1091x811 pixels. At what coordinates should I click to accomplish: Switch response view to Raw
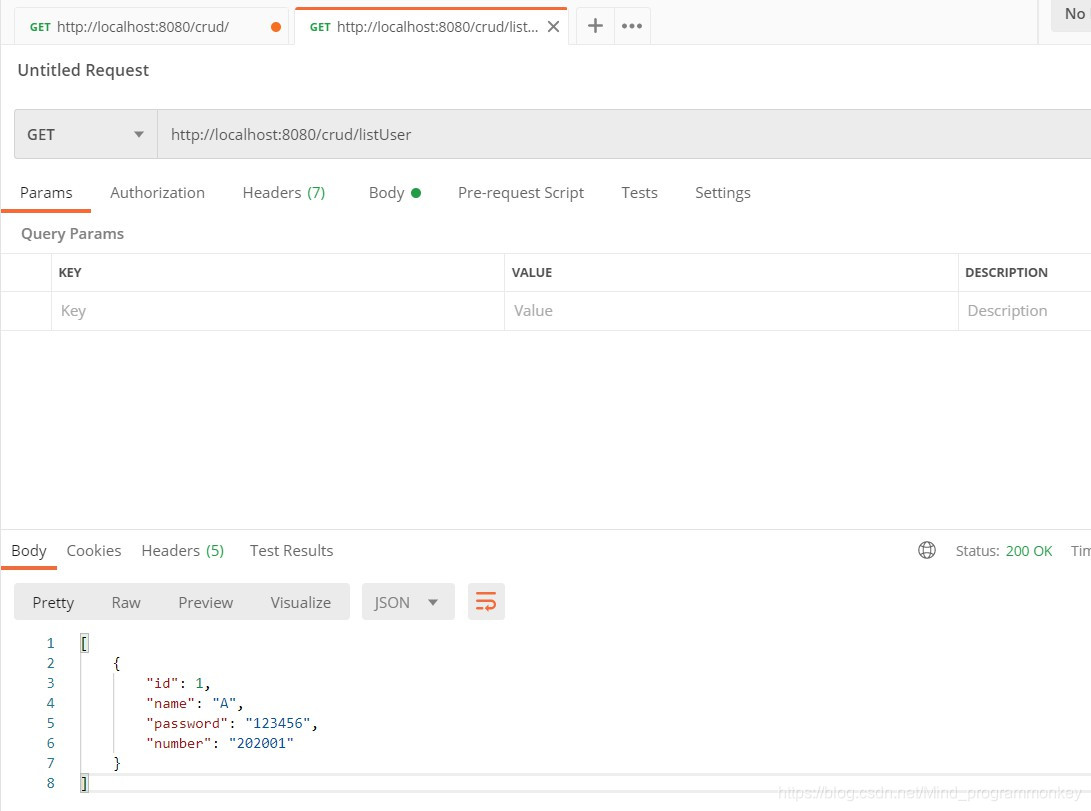point(126,602)
